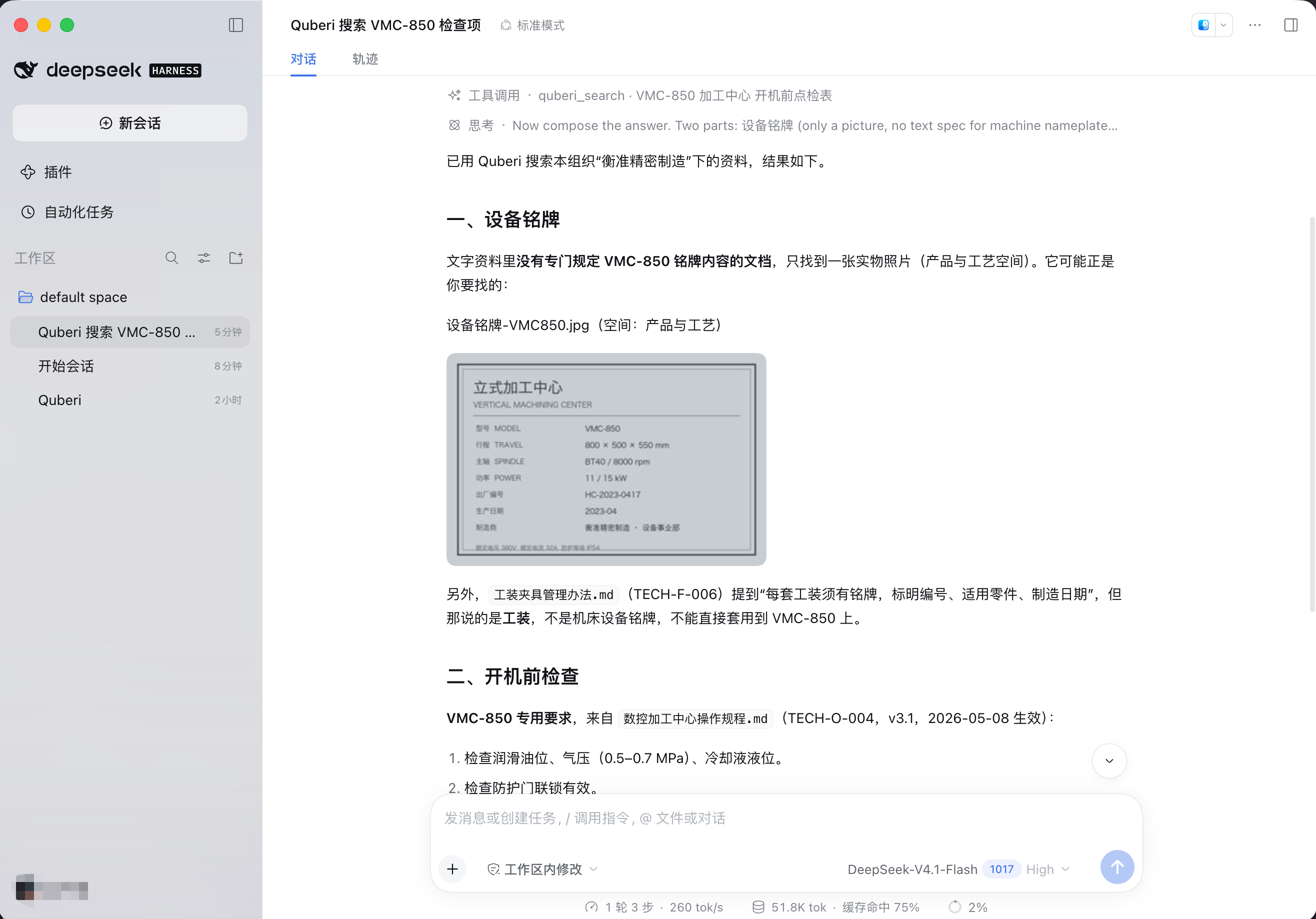Image resolution: width=1316 pixels, height=919 pixels.
Task: Select the DeepSeek-V4.1-Flash model picker
Action: tap(912, 869)
